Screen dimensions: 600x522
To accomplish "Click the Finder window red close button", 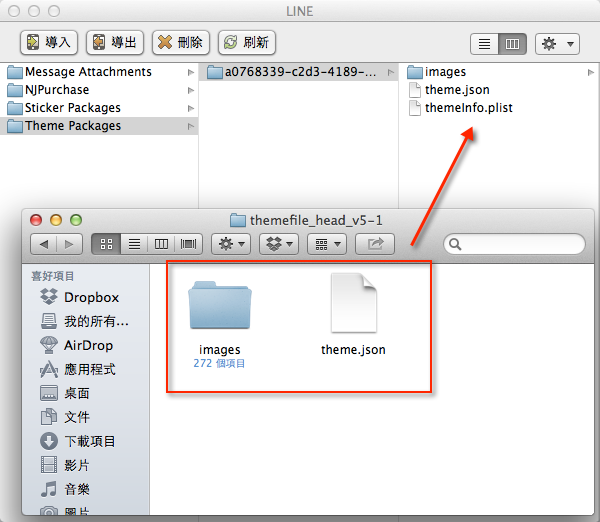I will [x=36, y=220].
